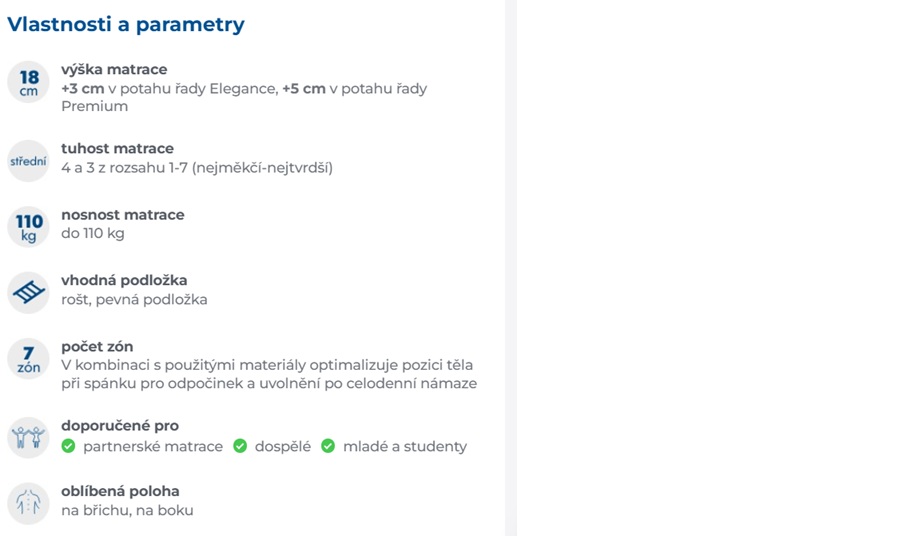Click the 110 kg load capacity icon
918x536 pixels.
point(28,227)
